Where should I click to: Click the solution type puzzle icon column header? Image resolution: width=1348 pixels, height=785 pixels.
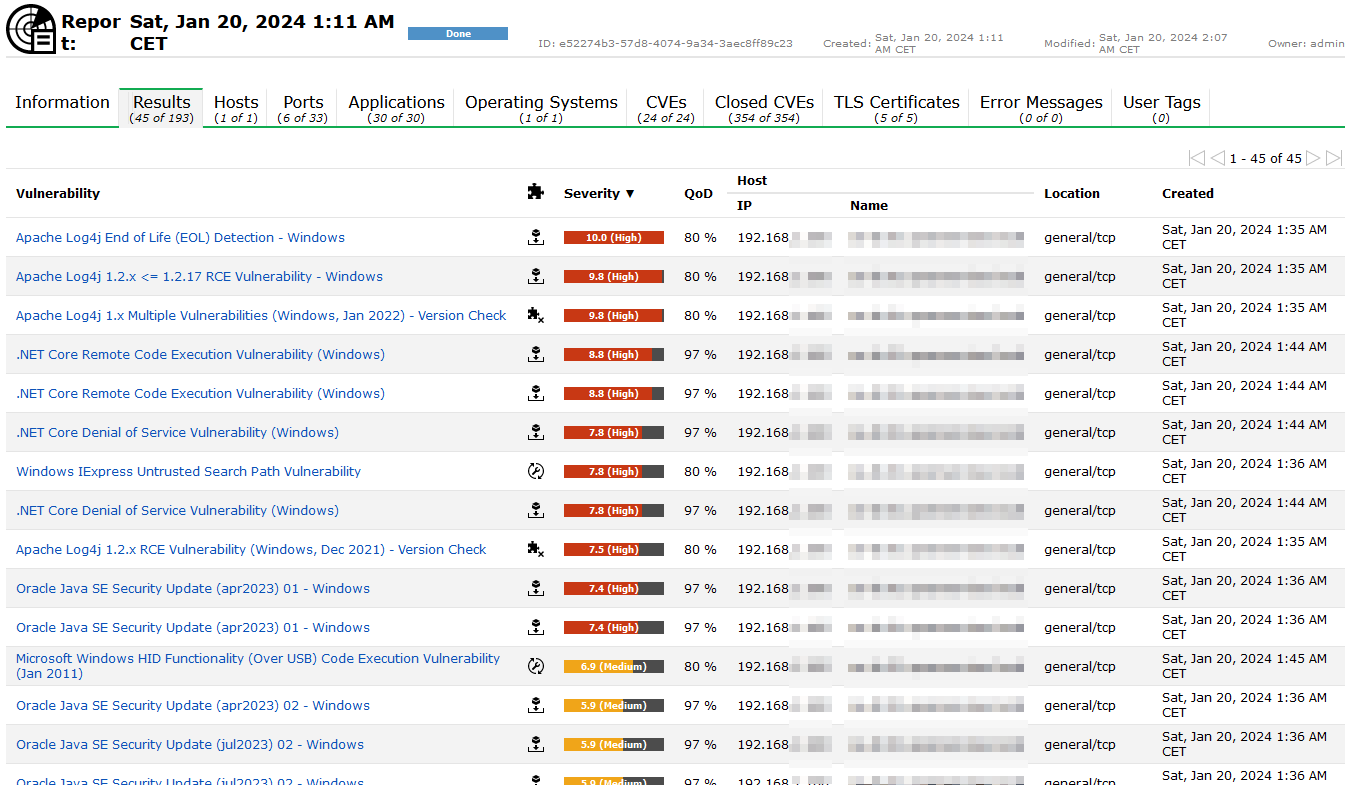pyautogui.click(x=536, y=192)
